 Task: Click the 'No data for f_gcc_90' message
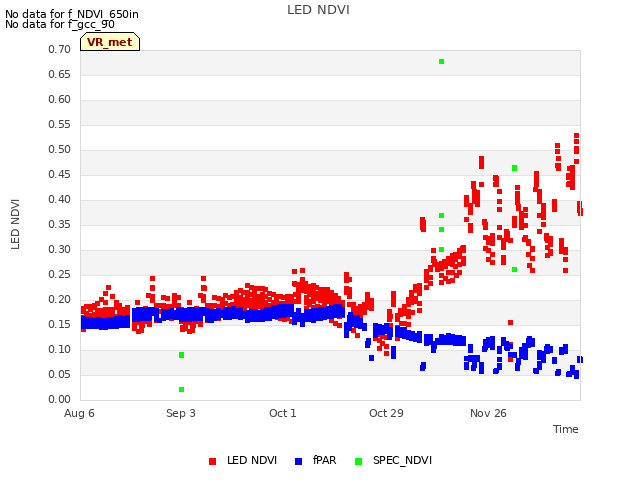coord(60,24)
